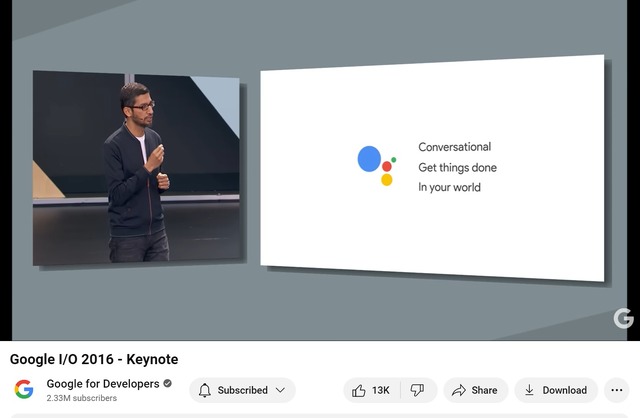The image size is (640, 418).
Task: Click the Google G watermark in video
Action: click(623, 318)
